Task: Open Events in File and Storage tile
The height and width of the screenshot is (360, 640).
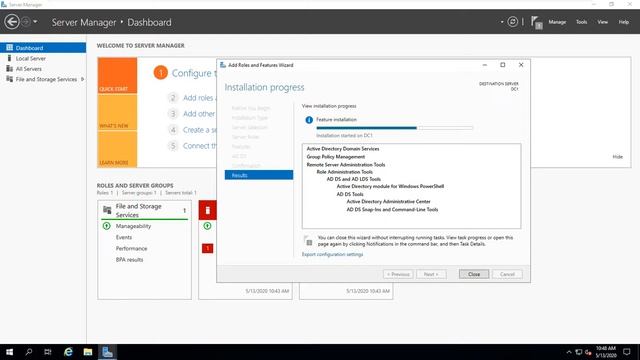Action: coord(124,237)
